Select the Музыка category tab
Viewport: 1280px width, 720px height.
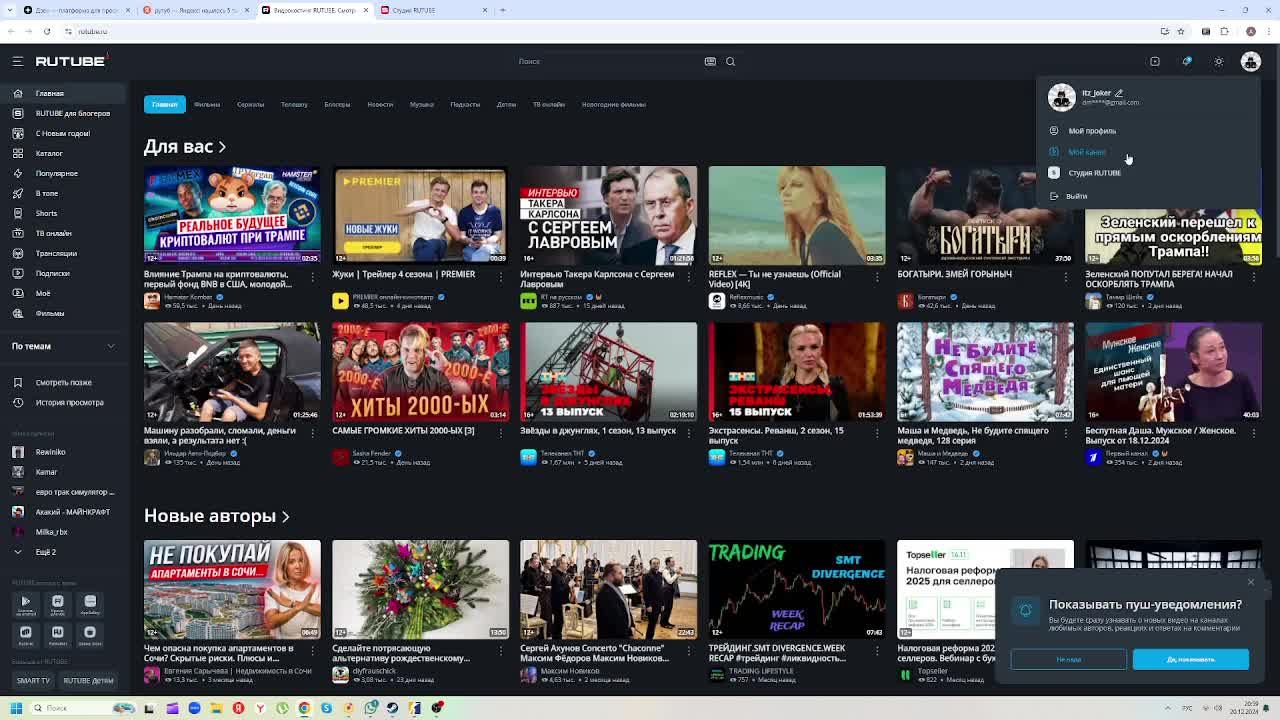click(x=421, y=104)
